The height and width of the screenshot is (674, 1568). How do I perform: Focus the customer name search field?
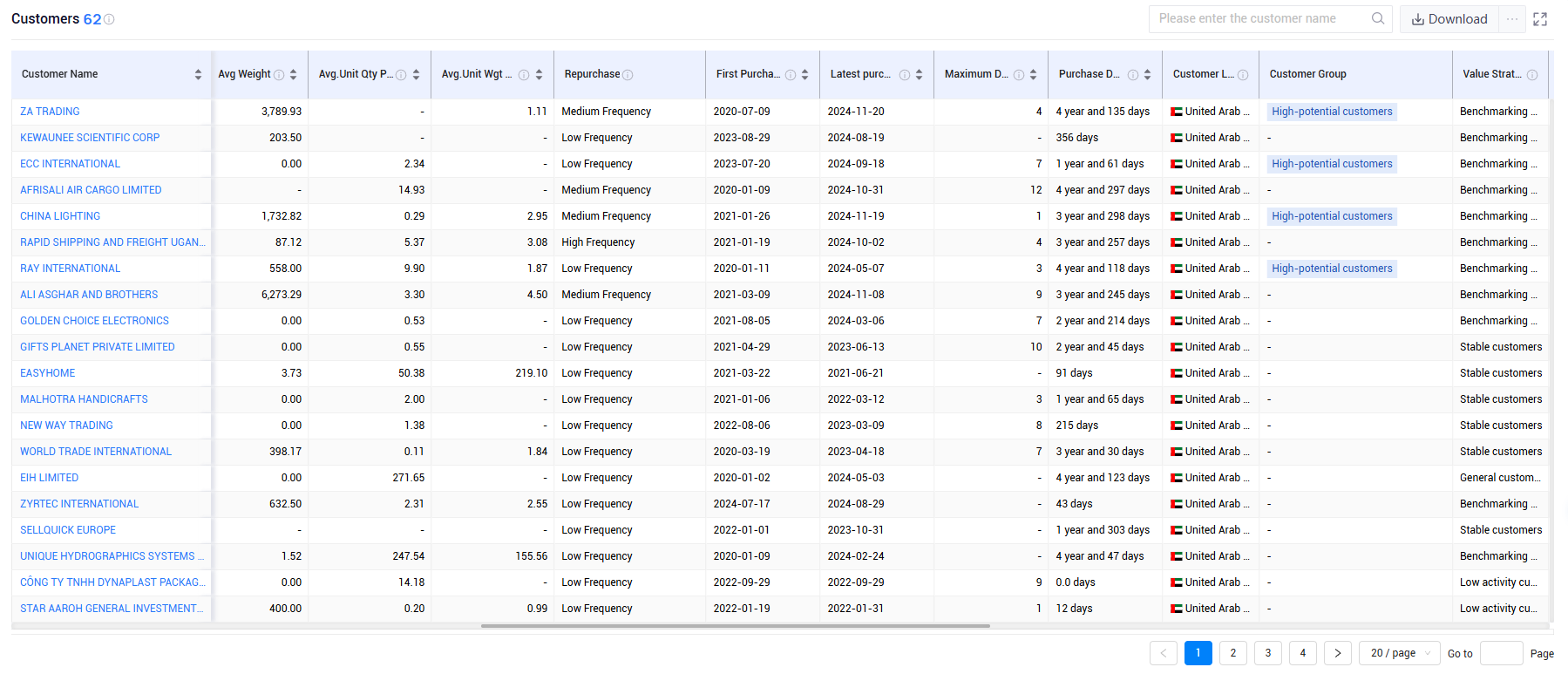click(x=1259, y=18)
